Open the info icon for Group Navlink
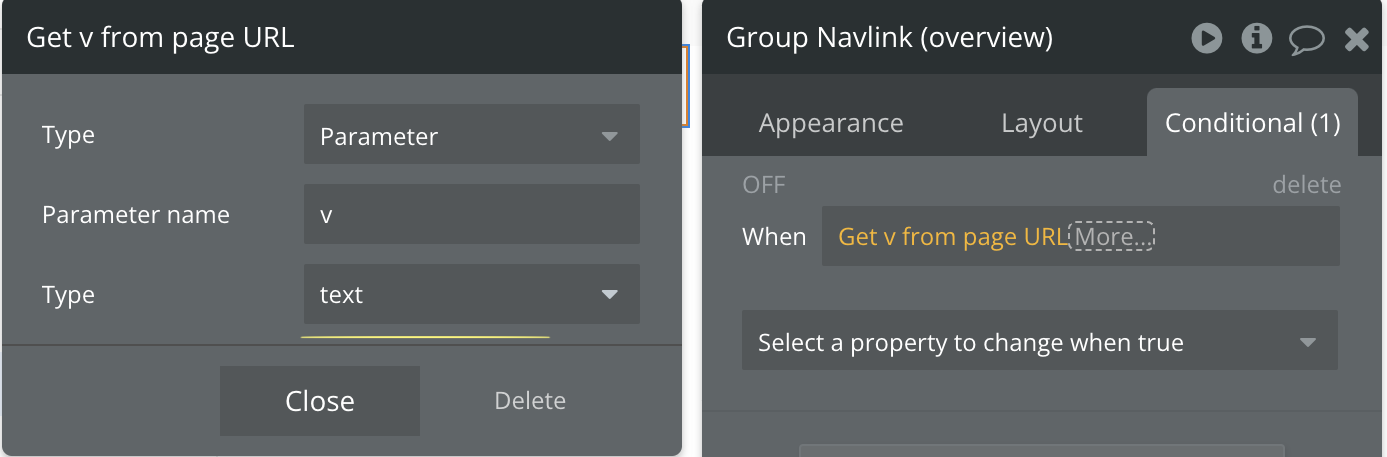This screenshot has width=1387, height=457. click(1256, 39)
